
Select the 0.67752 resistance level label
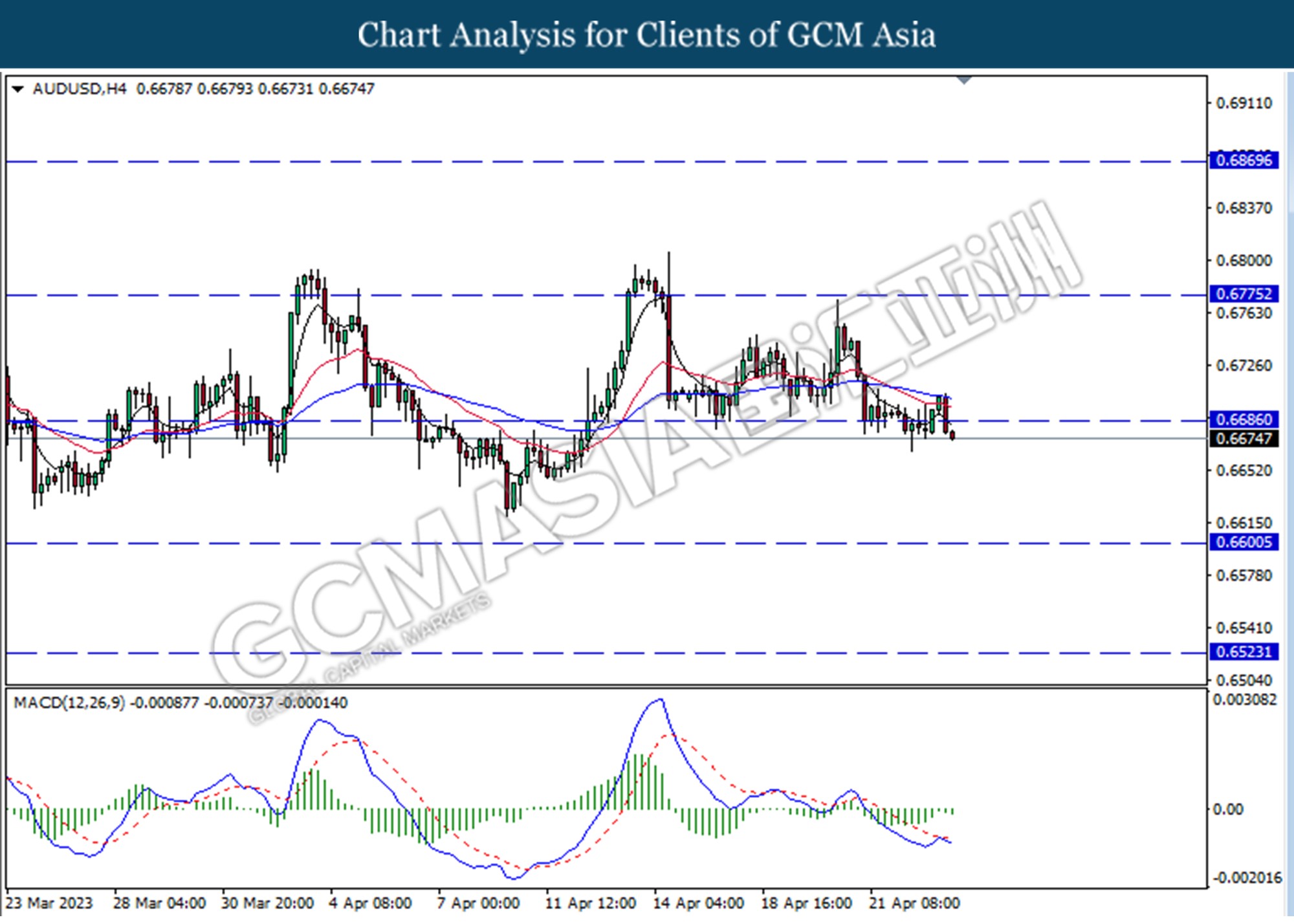[1244, 294]
